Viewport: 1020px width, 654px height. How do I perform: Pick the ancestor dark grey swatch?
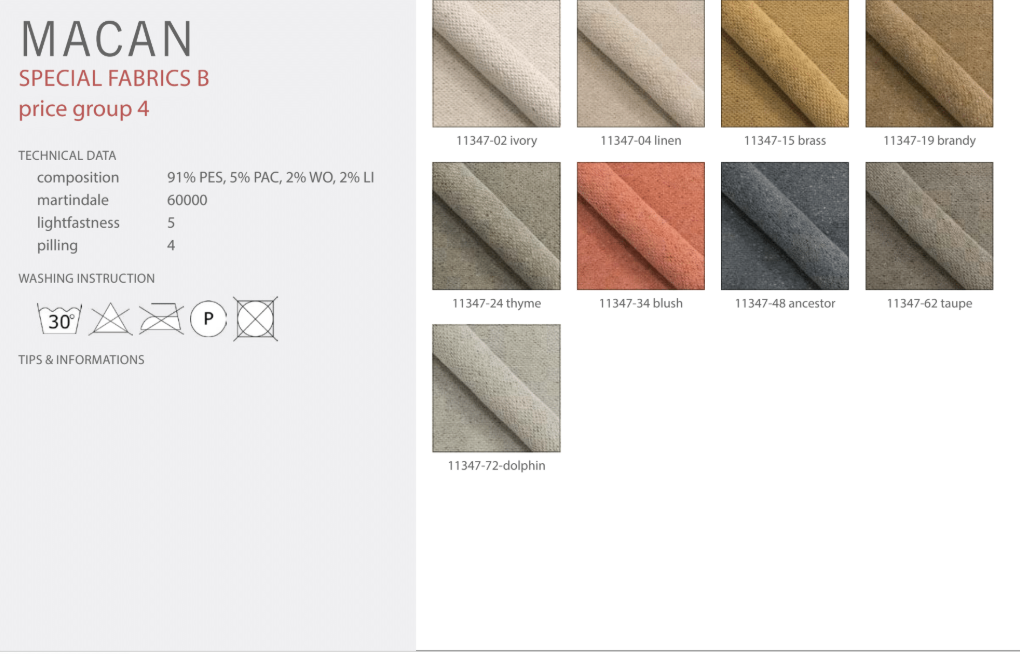[x=784, y=226]
